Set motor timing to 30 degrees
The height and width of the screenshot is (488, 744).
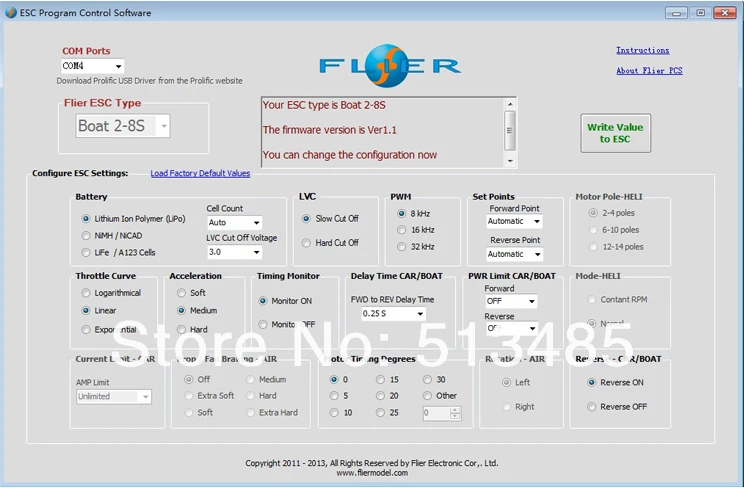point(434,379)
